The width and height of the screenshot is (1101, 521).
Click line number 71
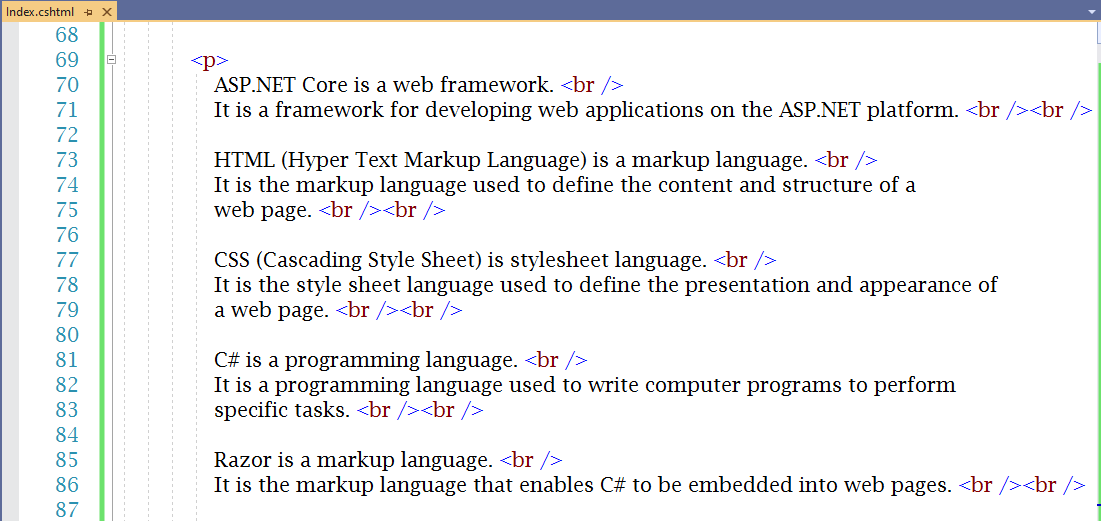point(67,110)
